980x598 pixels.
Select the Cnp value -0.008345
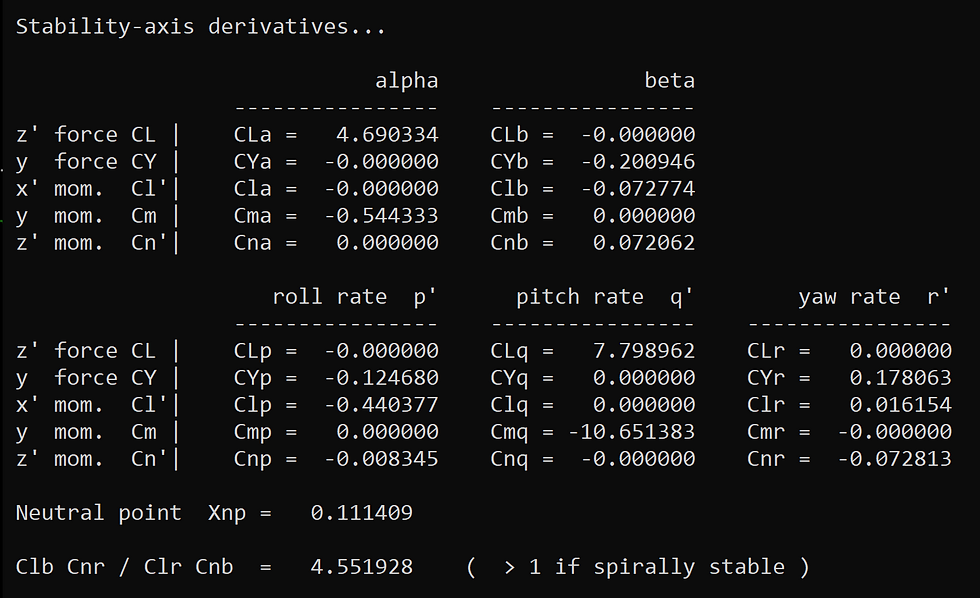click(381, 459)
